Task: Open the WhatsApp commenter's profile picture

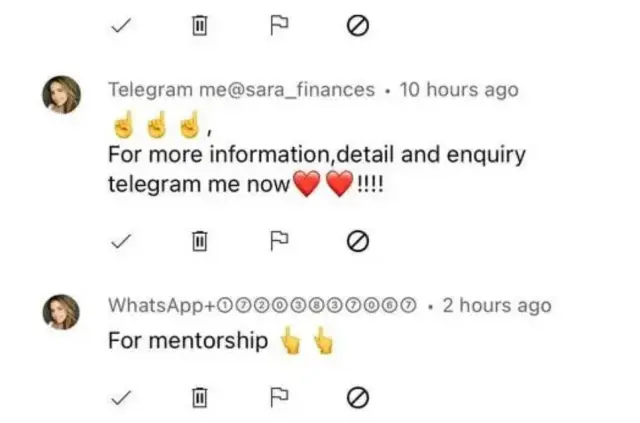Action: click(x=59, y=310)
